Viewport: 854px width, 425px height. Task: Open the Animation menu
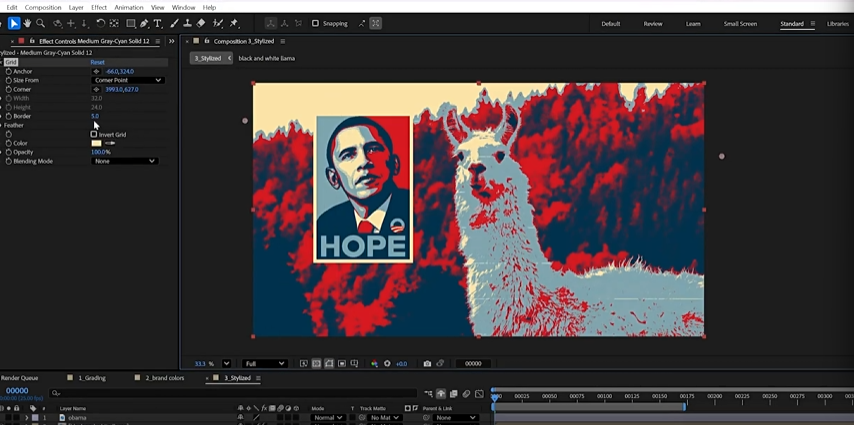(x=129, y=7)
